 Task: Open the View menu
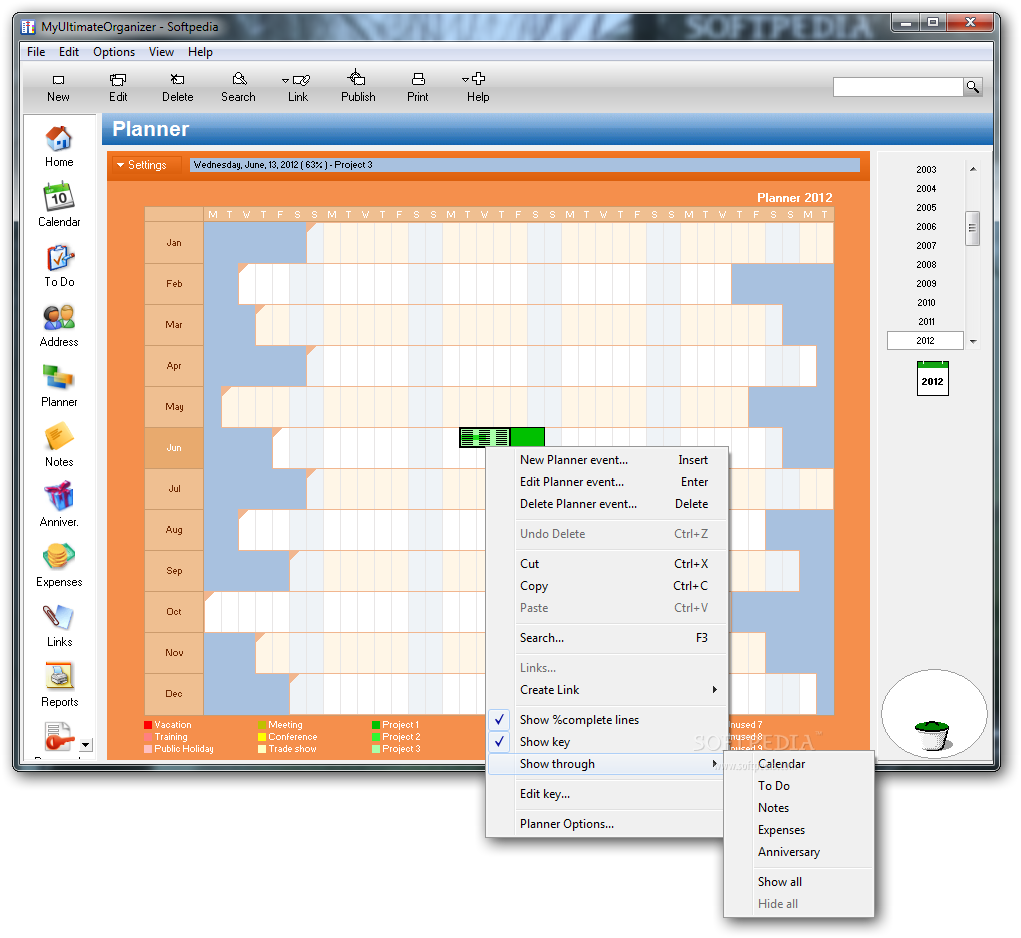tap(161, 52)
